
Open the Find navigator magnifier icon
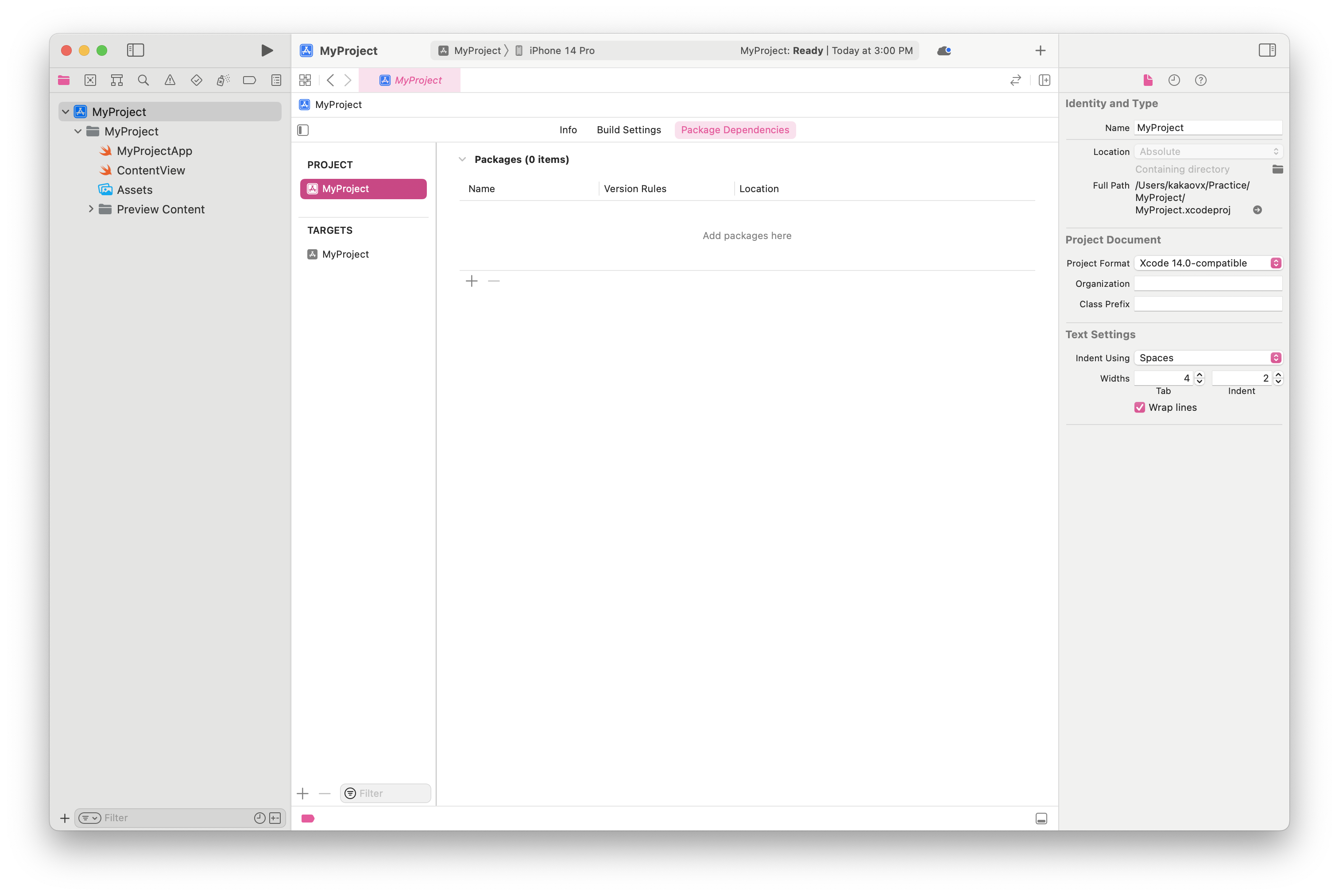(143, 80)
